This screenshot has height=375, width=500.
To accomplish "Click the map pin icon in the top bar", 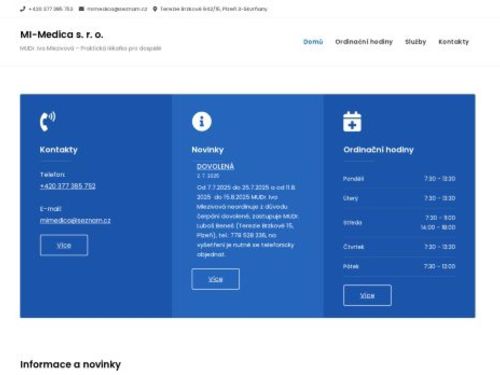I will (155, 9).
